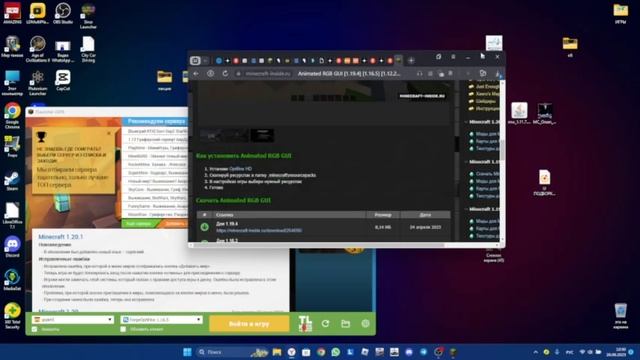Click the TL logo icon in TLauncher
Screen dimensions: 640x360
point(305,323)
